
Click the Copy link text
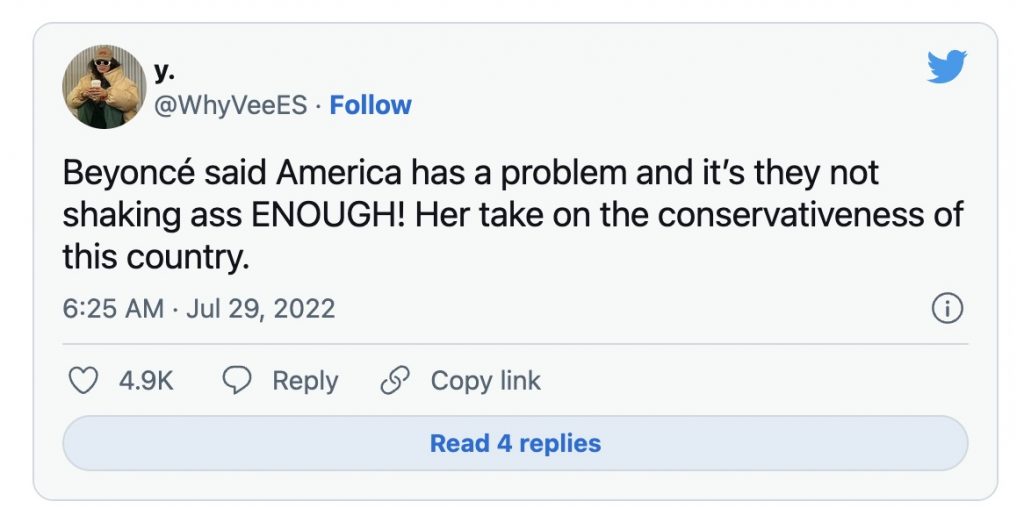[485, 381]
